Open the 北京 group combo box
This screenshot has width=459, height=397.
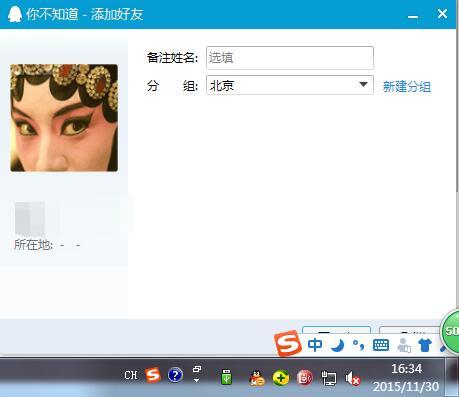290,85
